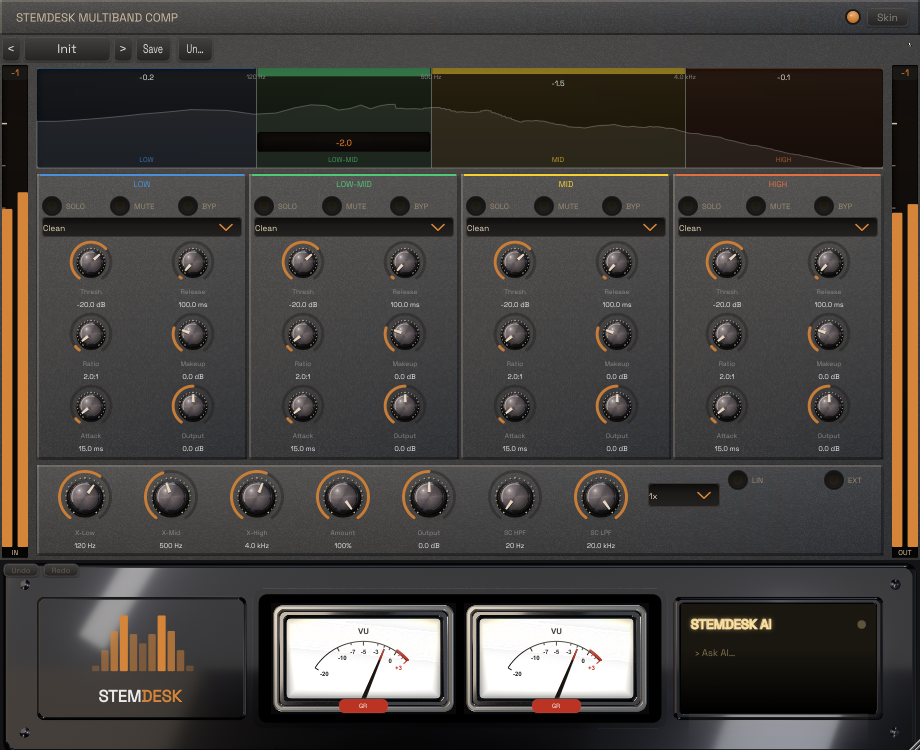Select the LOW-MID band region in the spectrum

[344, 118]
